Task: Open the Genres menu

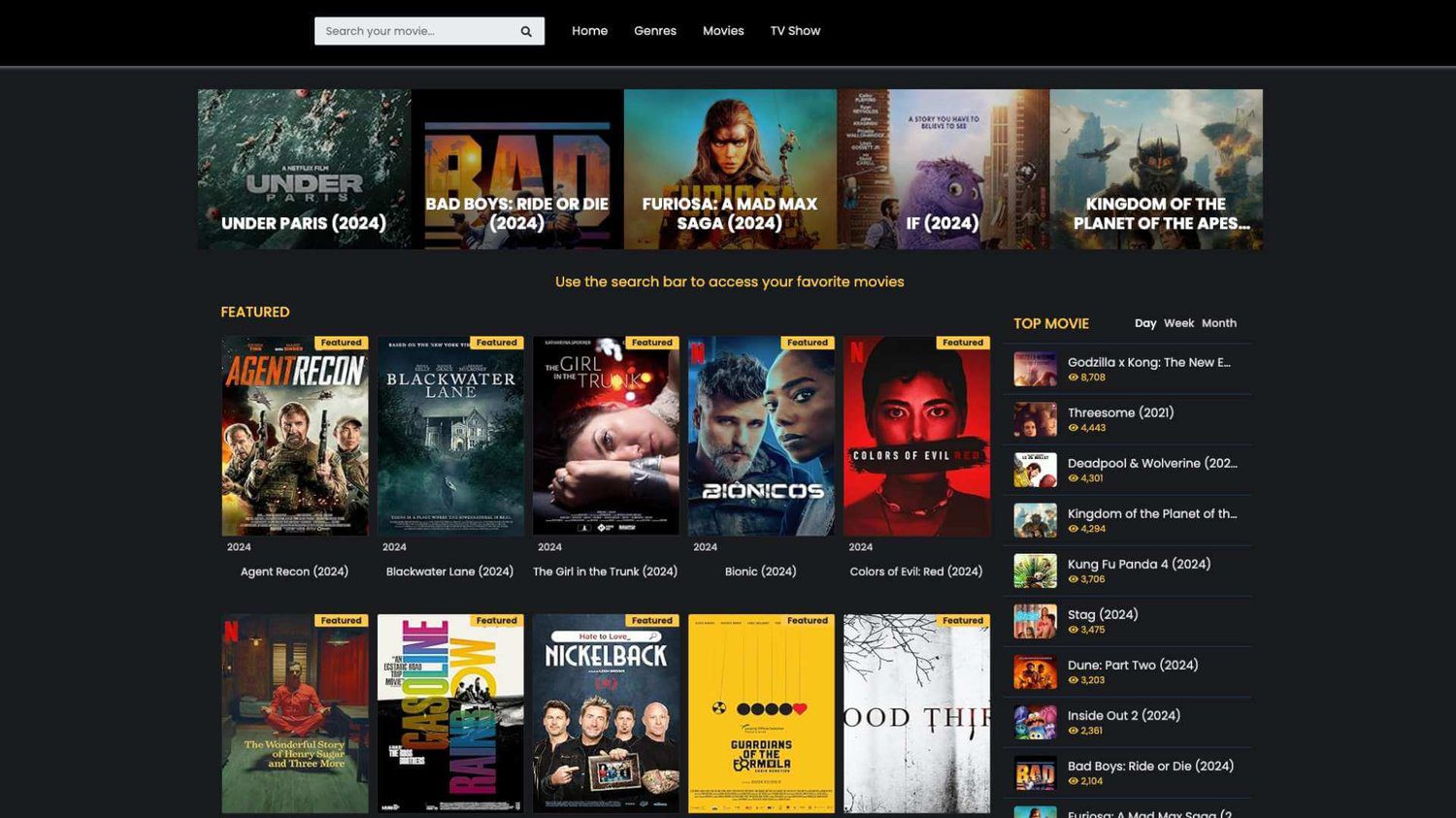Action: point(655,31)
